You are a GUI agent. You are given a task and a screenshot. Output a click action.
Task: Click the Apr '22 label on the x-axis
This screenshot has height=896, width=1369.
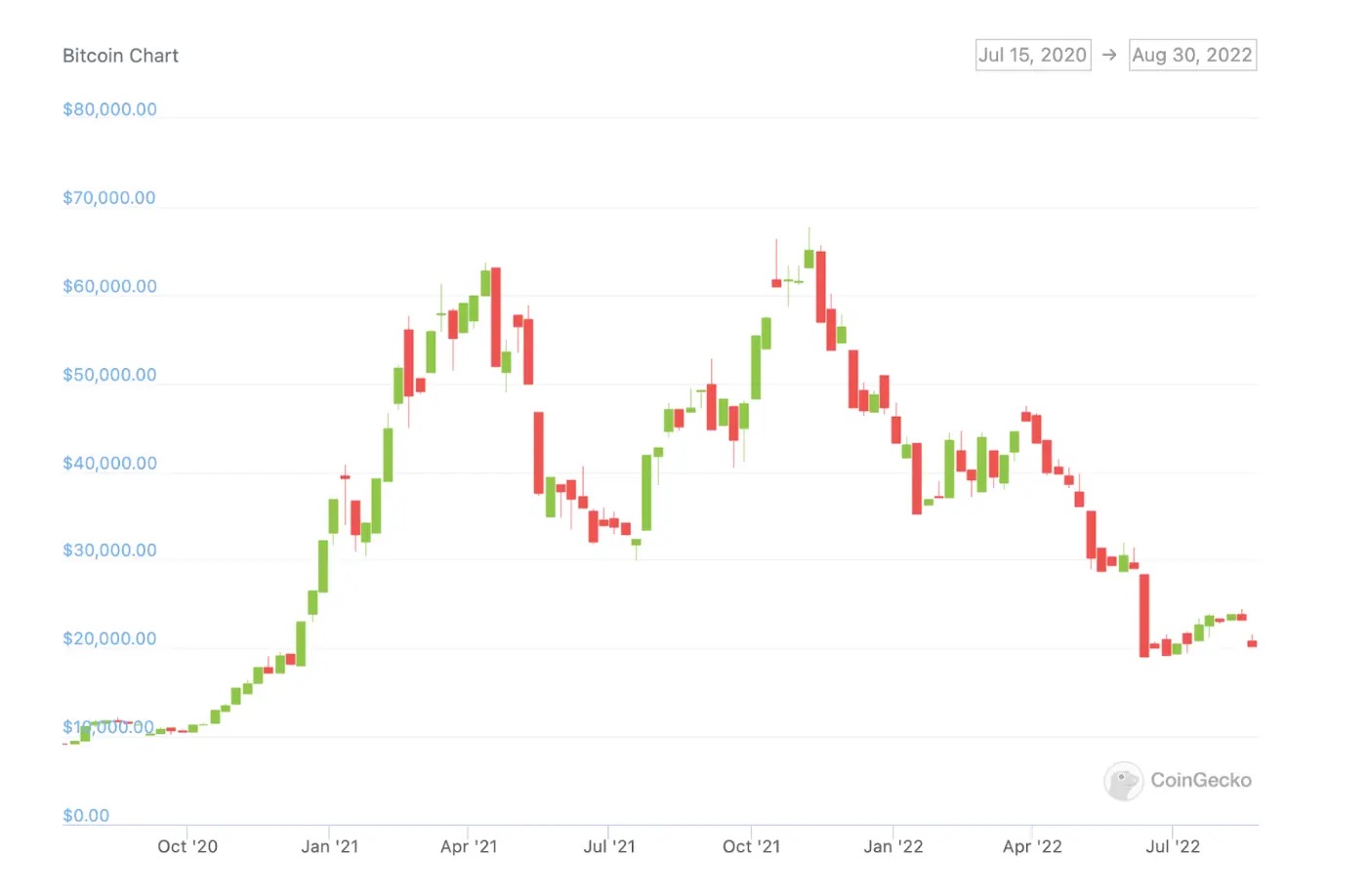click(x=1030, y=846)
